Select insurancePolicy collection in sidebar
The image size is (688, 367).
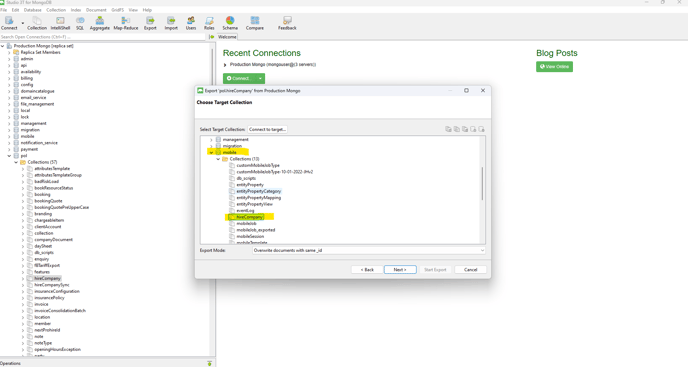click(49, 298)
